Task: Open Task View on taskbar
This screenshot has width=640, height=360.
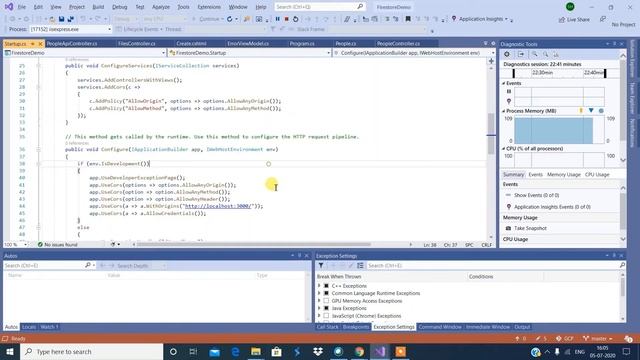Action: click(193, 351)
